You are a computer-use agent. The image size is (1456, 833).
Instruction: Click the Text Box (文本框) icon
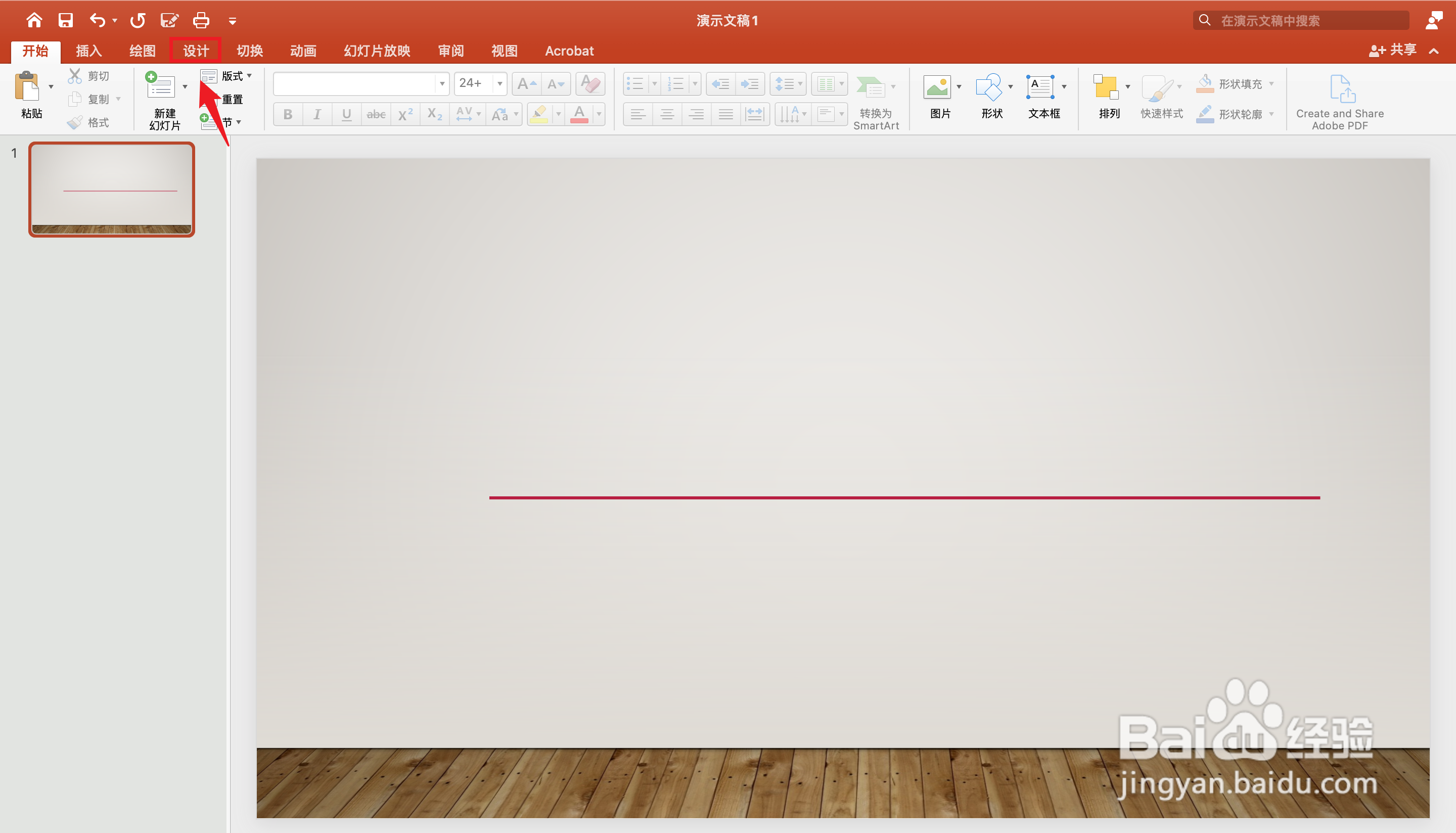[1039, 87]
